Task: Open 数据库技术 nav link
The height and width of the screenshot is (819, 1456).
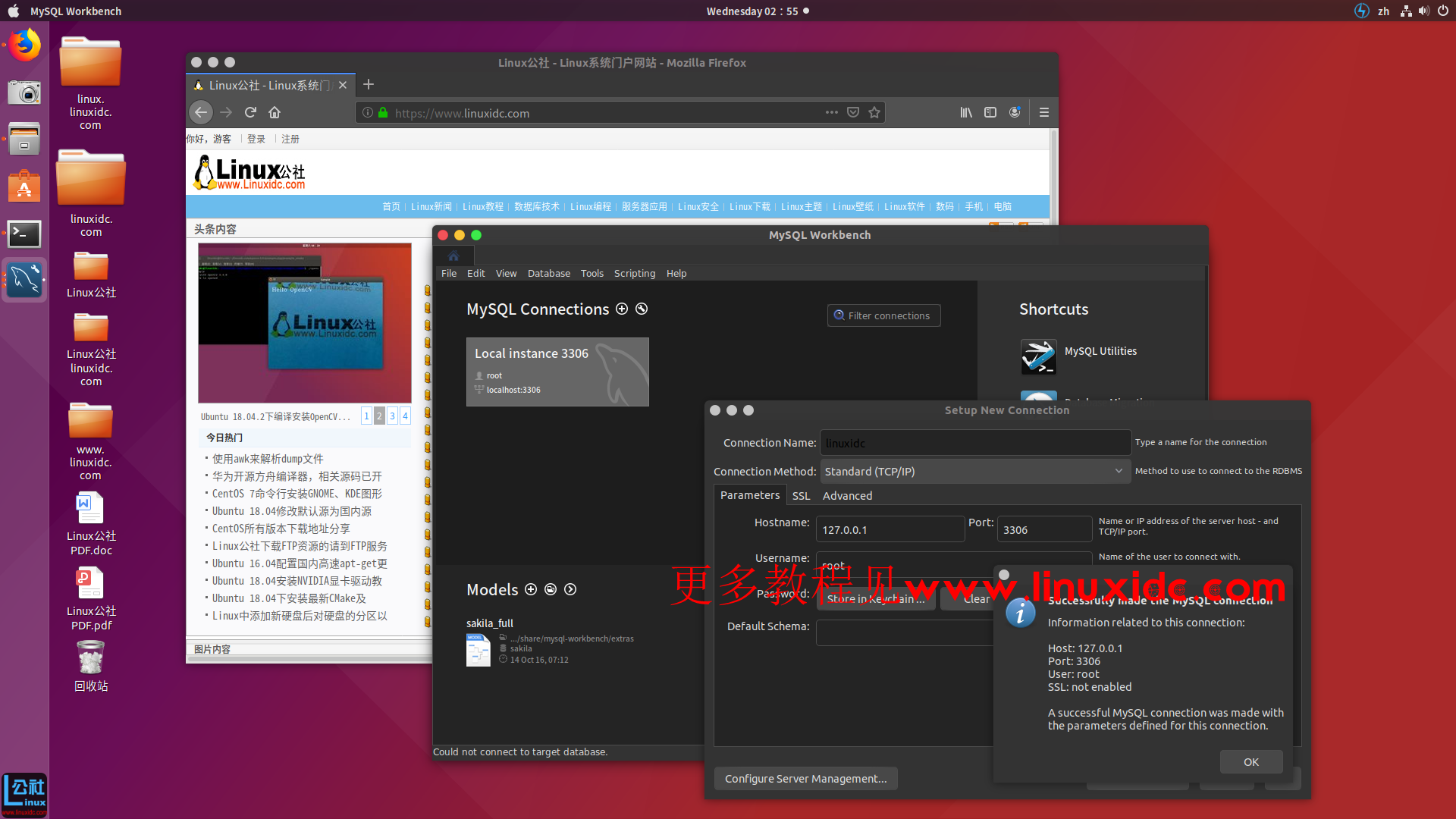Action: tap(537, 206)
